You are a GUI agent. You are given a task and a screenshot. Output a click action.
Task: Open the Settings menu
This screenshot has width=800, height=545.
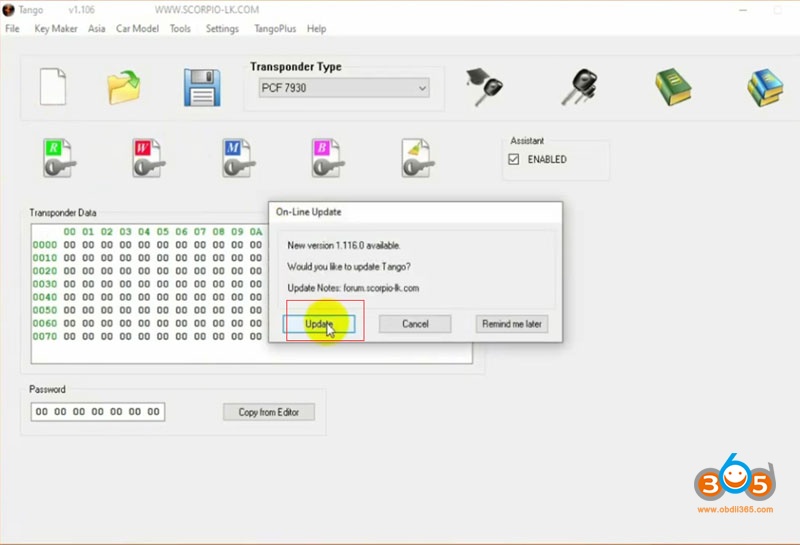(x=222, y=29)
